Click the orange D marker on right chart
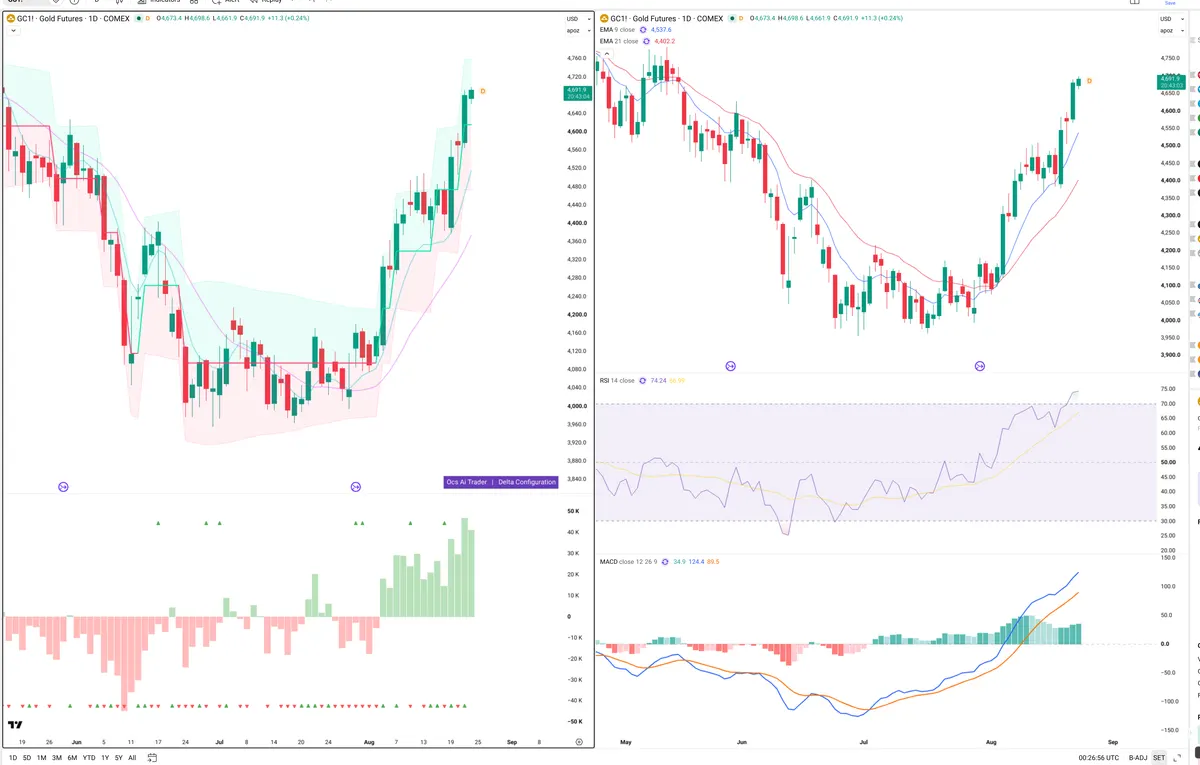1200x765 pixels. [1089, 81]
